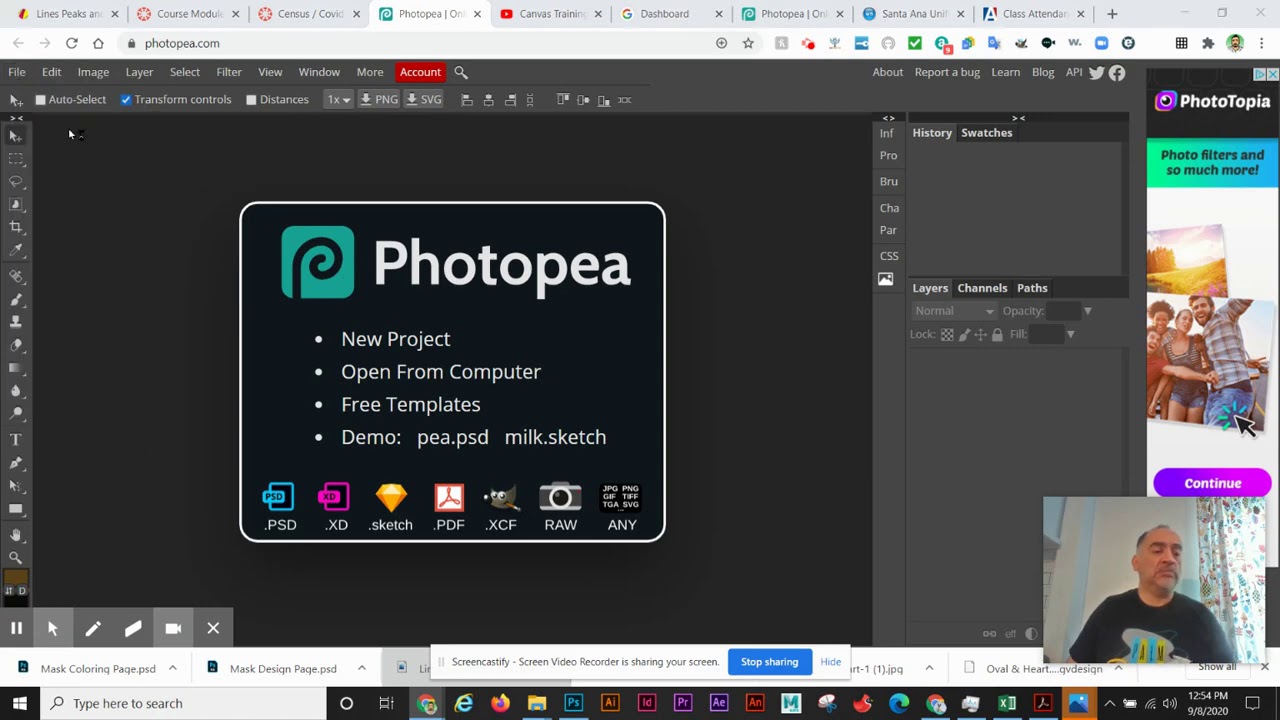Image resolution: width=1280 pixels, height=720 pixels.
Task: Click Open From Computer link
Action: click(441, 372)
